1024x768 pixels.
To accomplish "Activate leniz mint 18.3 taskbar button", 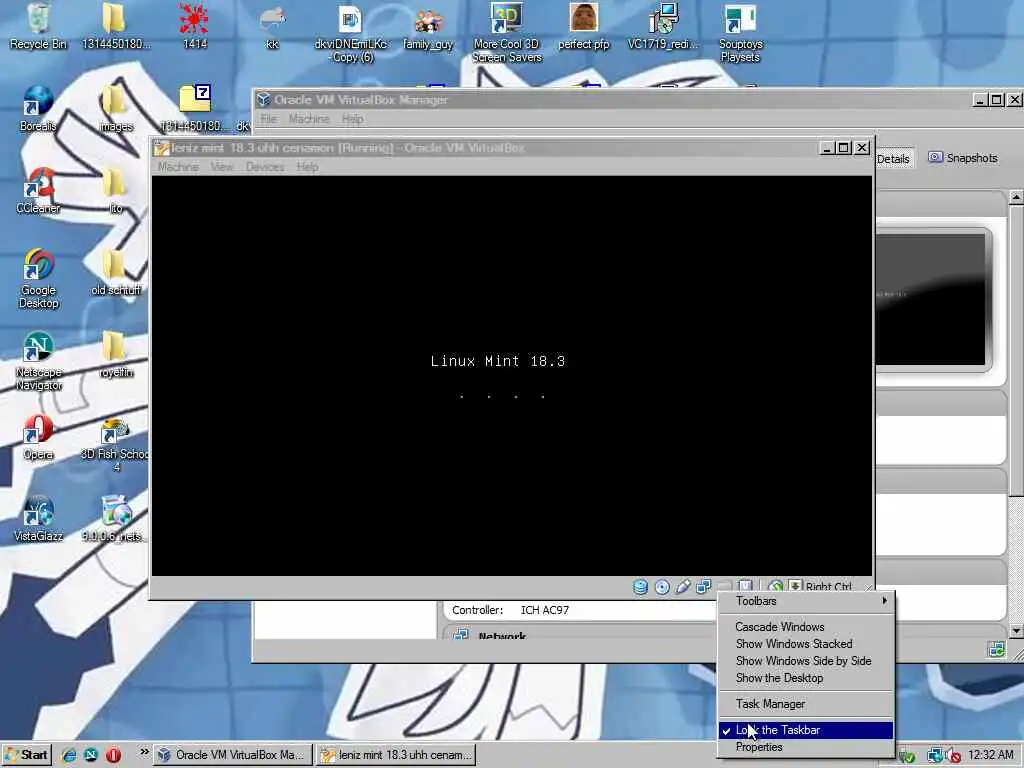I will point(396,756).
